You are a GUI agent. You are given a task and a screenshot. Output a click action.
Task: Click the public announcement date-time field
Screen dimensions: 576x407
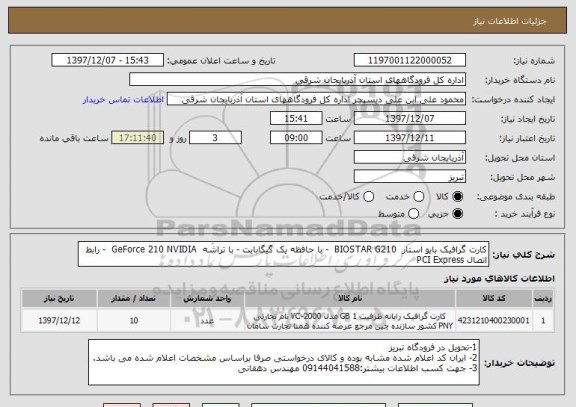click(108, 60)
